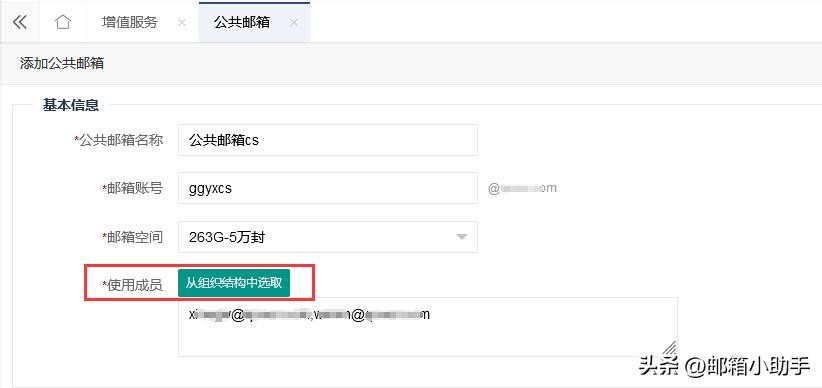
Task: Click the 添加公共邮箱 page heading
Action: [62, 63]
